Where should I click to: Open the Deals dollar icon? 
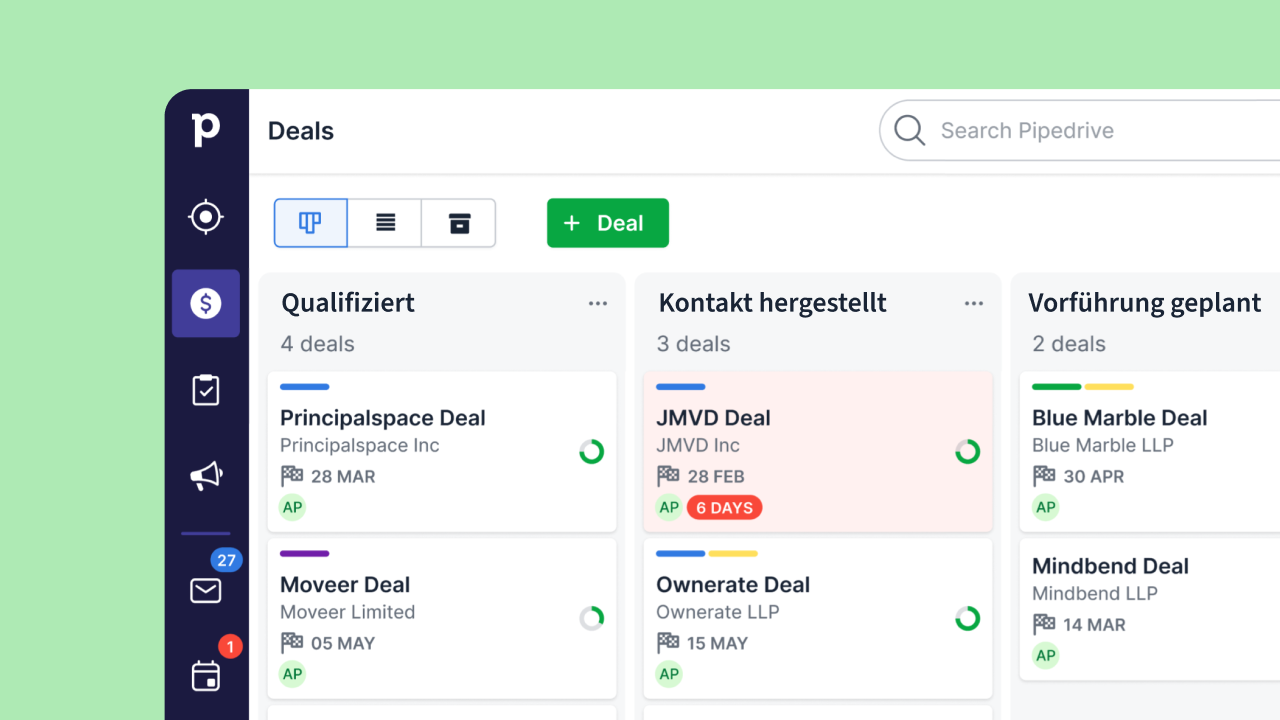pos(206,303)
